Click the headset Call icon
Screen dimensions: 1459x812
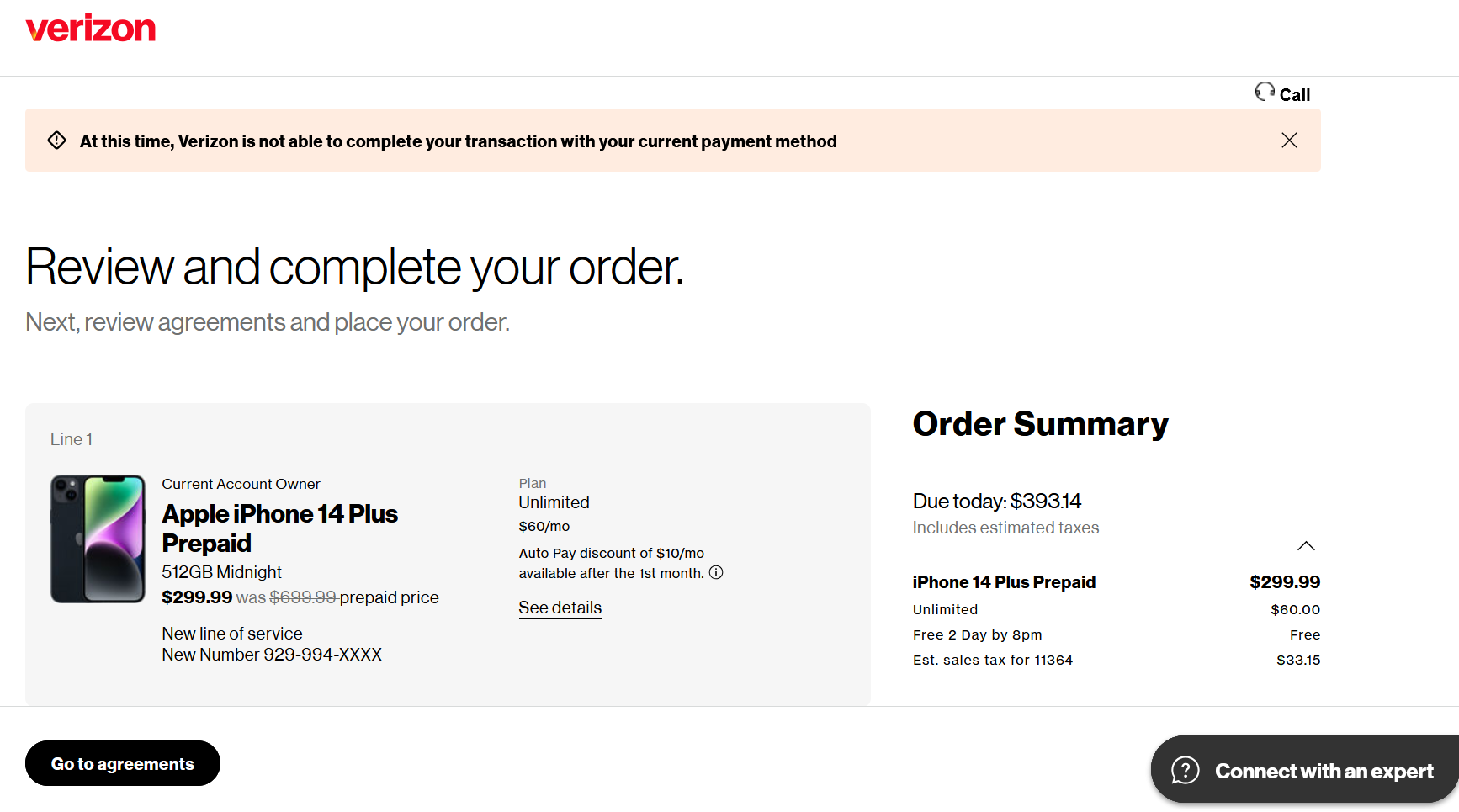(1265, 92)
